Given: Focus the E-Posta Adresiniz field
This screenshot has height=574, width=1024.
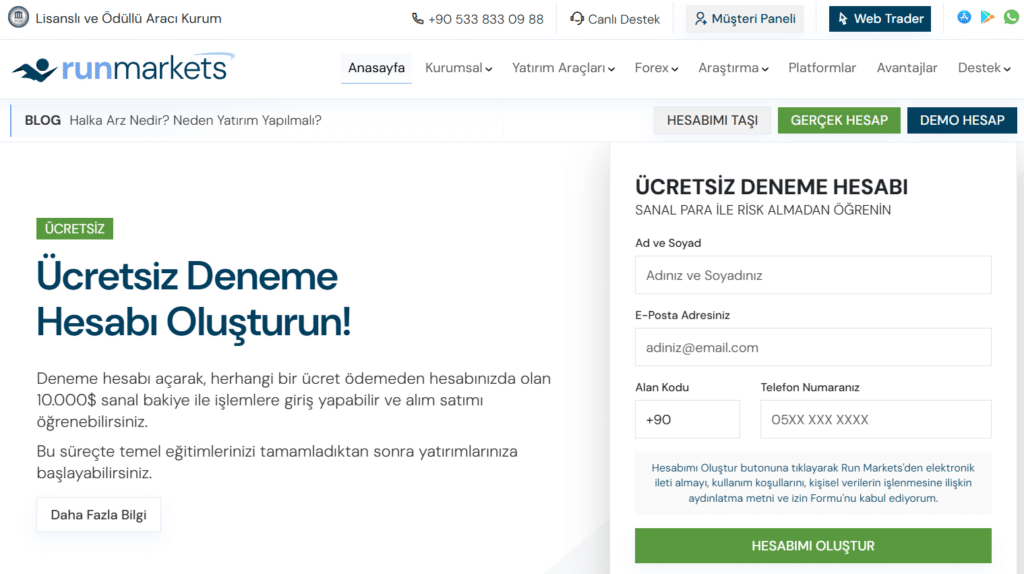Looking at the screenshot, I should [x=812, y=347].
